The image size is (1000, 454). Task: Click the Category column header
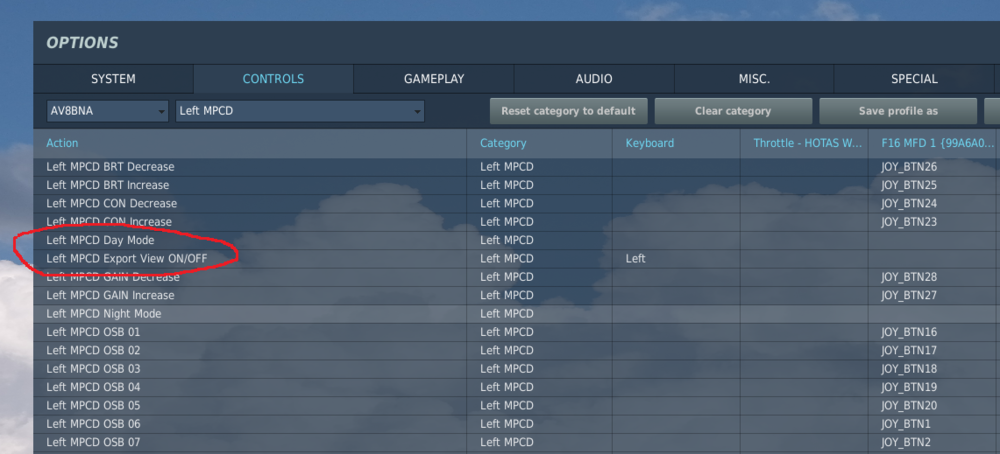540,143
